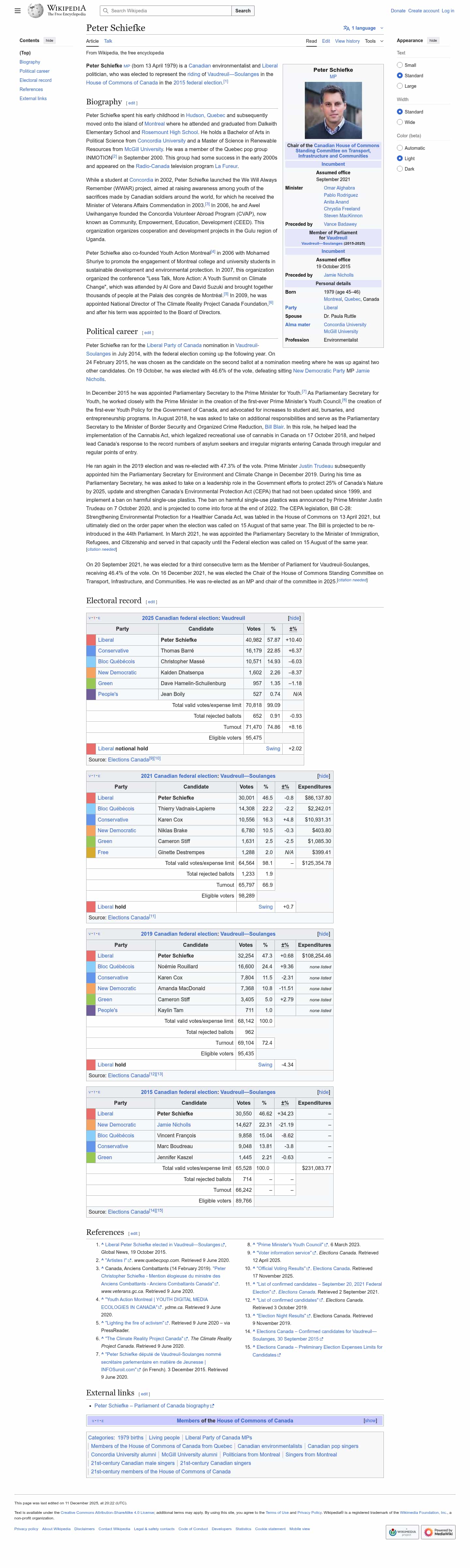The image size is (470, 1568).
Task: Show the Members of House of Commons navbox
Action: [370, 1421]
